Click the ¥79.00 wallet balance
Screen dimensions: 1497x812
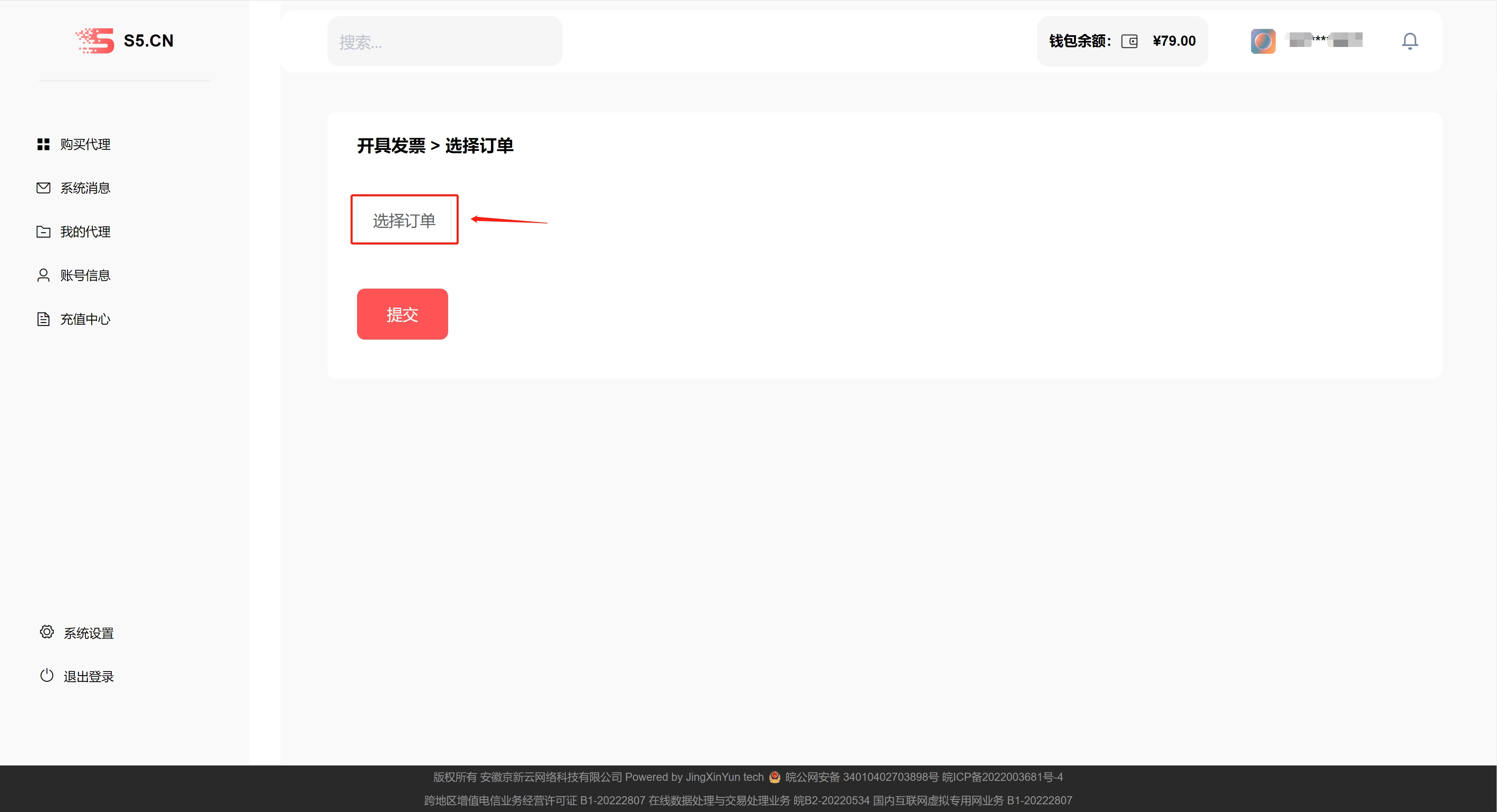pos(1174,41)
